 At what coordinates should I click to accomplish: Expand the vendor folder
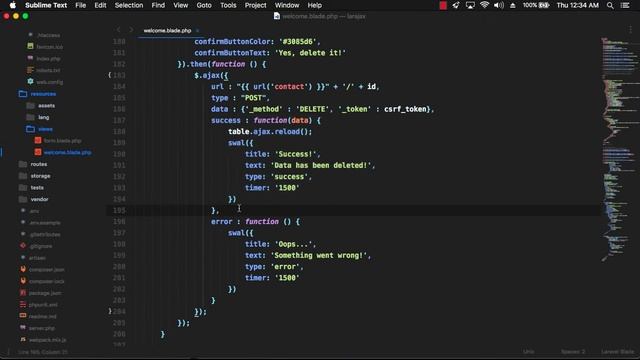point(23,199)
